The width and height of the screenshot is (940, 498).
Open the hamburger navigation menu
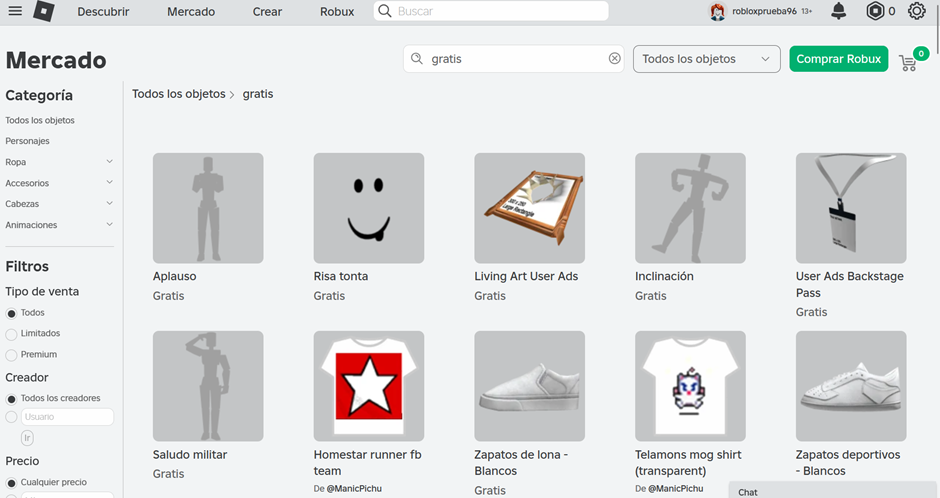[x=15, y=11]
